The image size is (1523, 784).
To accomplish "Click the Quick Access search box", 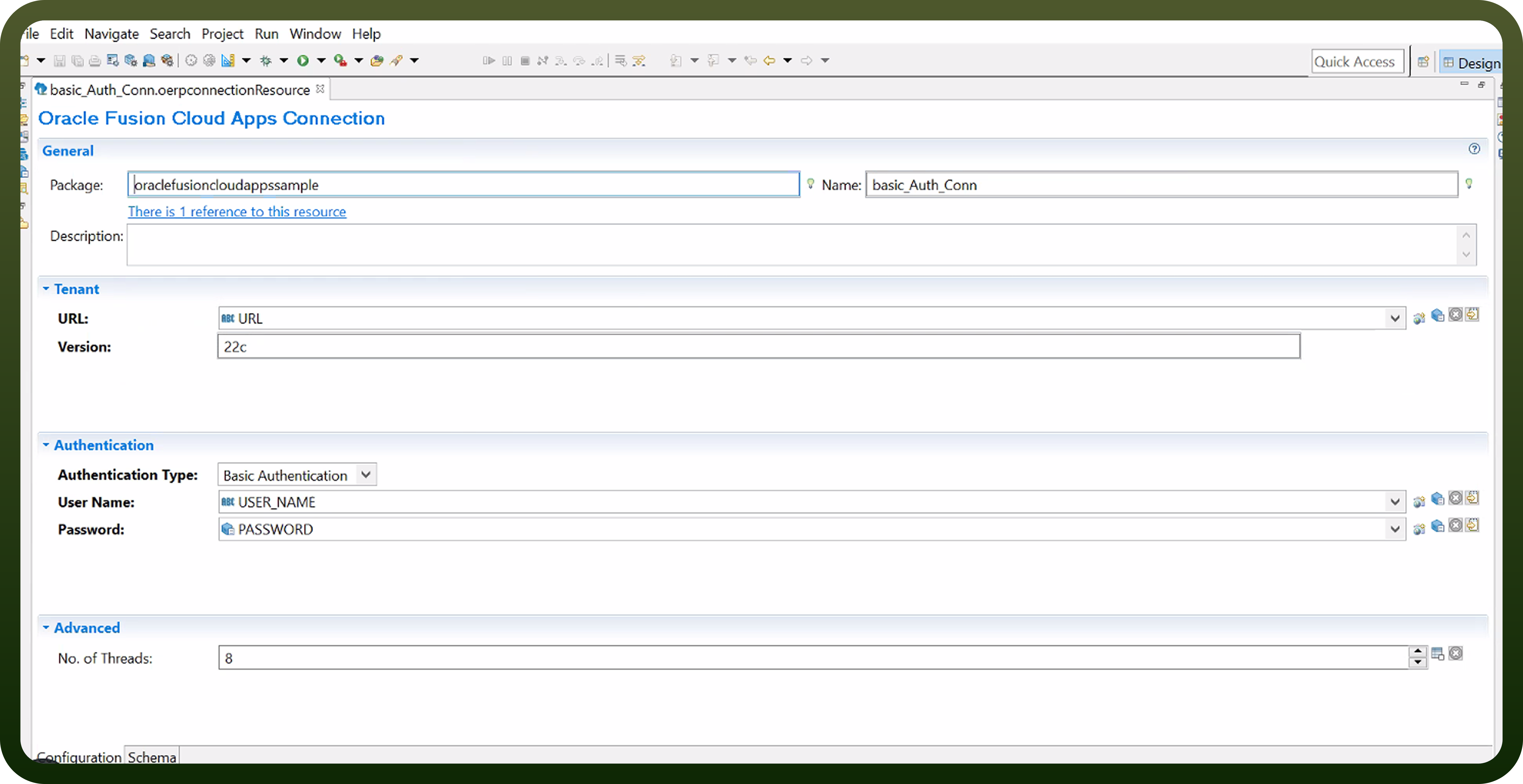I will pos(1358,62).
